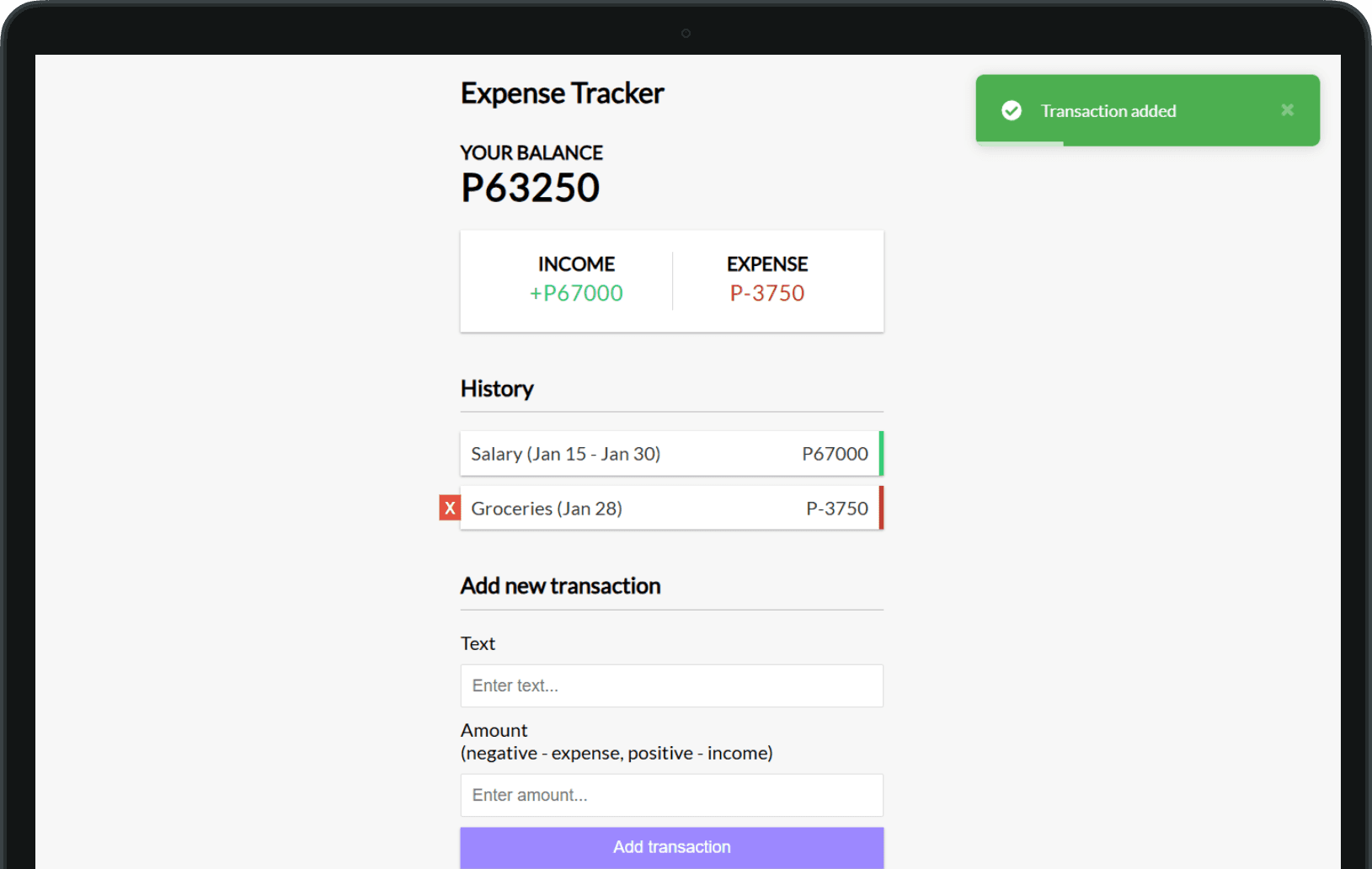Focus the Enter amount field
Viewport: 1372px width, 869px height.
pyautogui.click(x=671, y=795)
